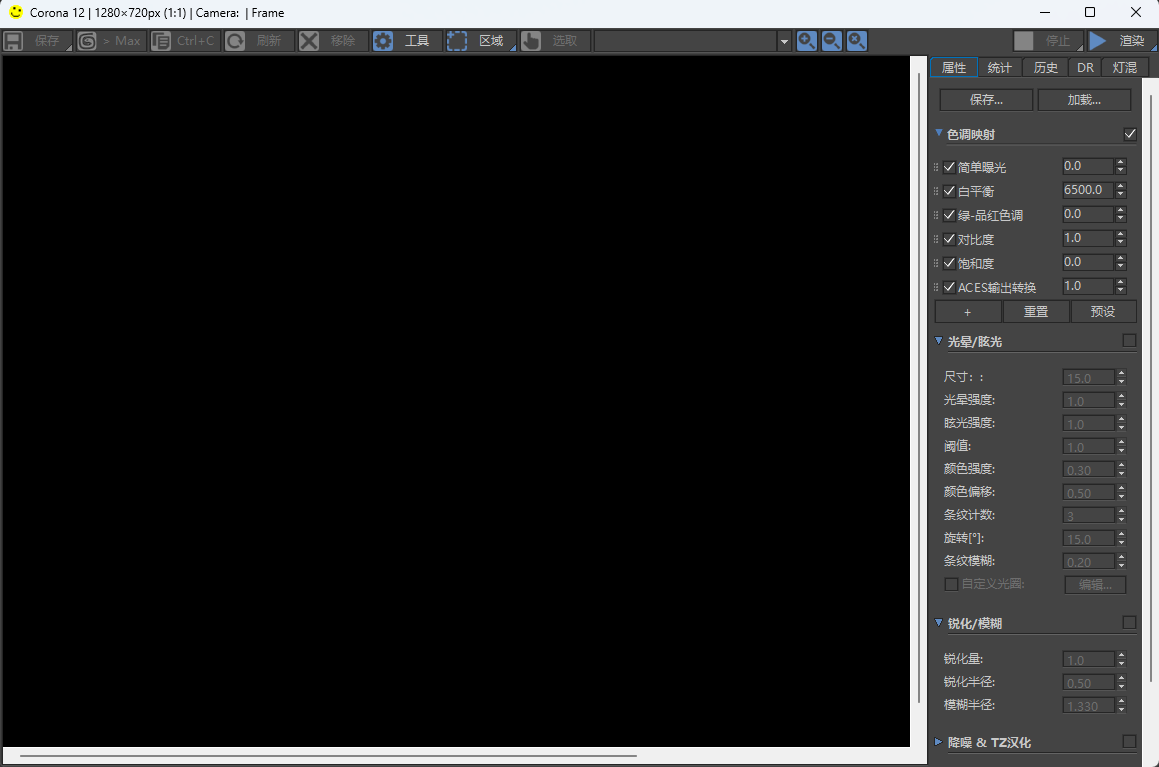Open the render element dropdown in toolbar
1159x767 pixels.
click(784, 41)
